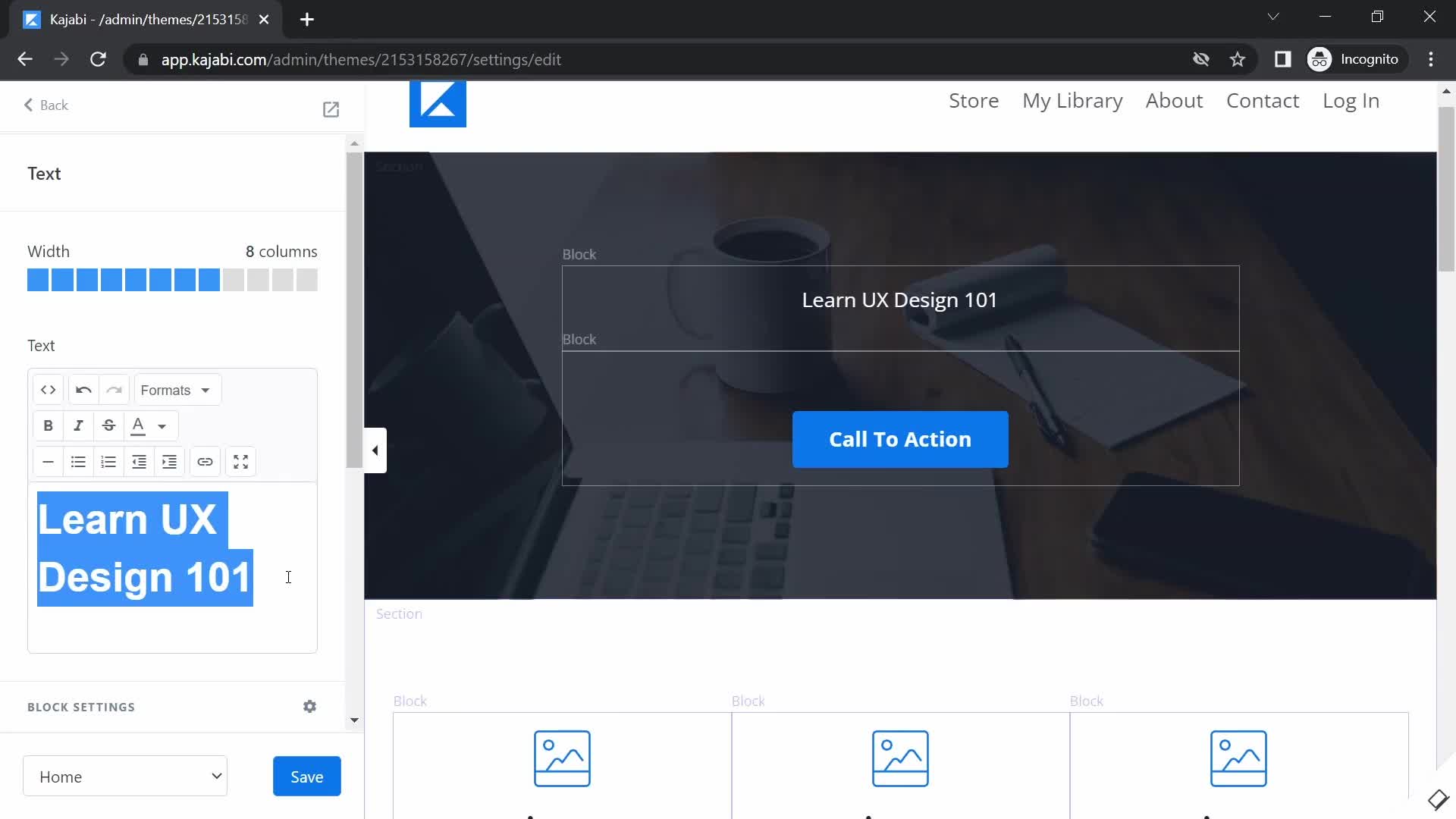Screen dimensions: 1456x819
Task: Click the ordered list icon
Action: [x=108, y=461]
